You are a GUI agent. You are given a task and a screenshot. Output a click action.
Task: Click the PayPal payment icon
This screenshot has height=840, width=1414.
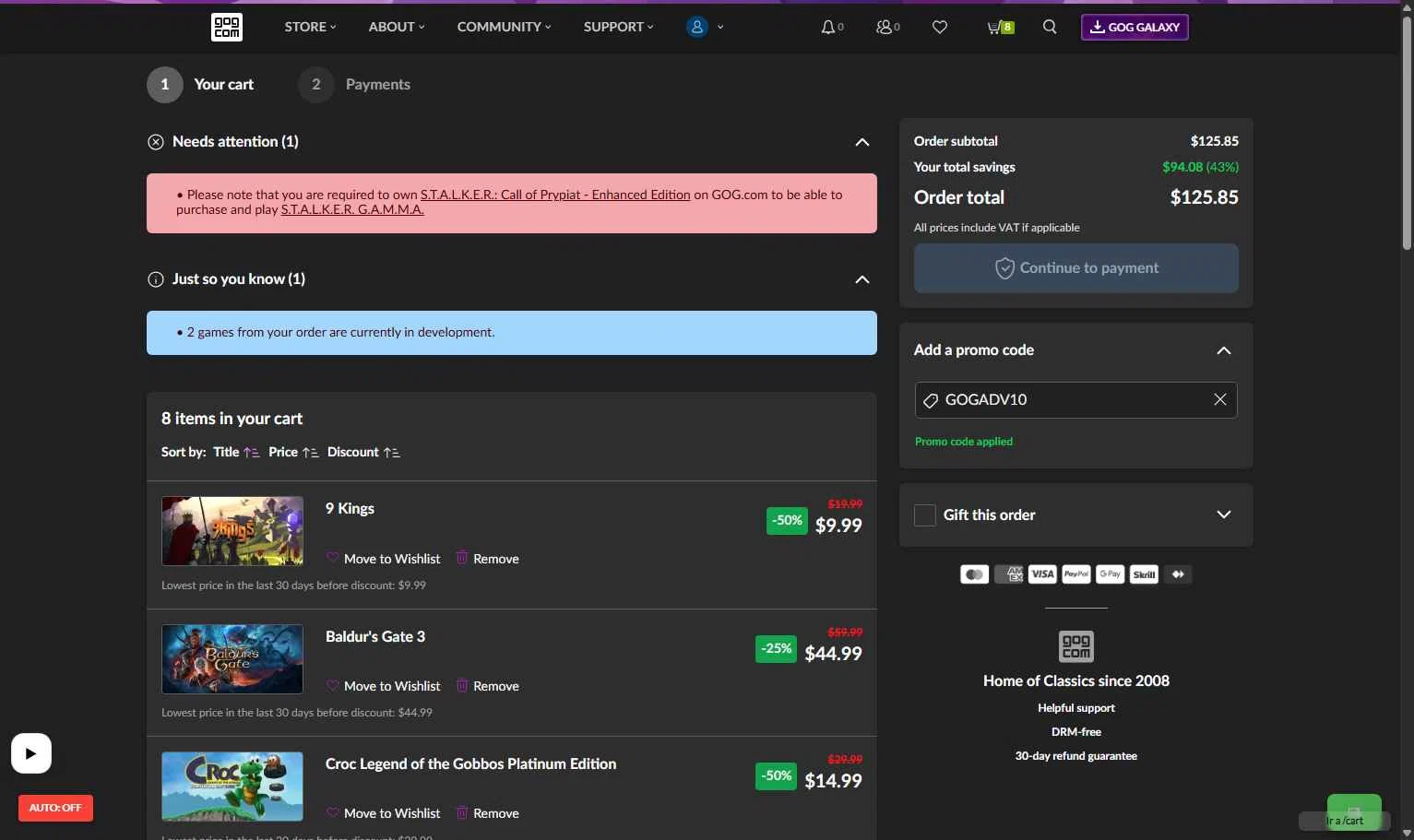(1076, 574)
